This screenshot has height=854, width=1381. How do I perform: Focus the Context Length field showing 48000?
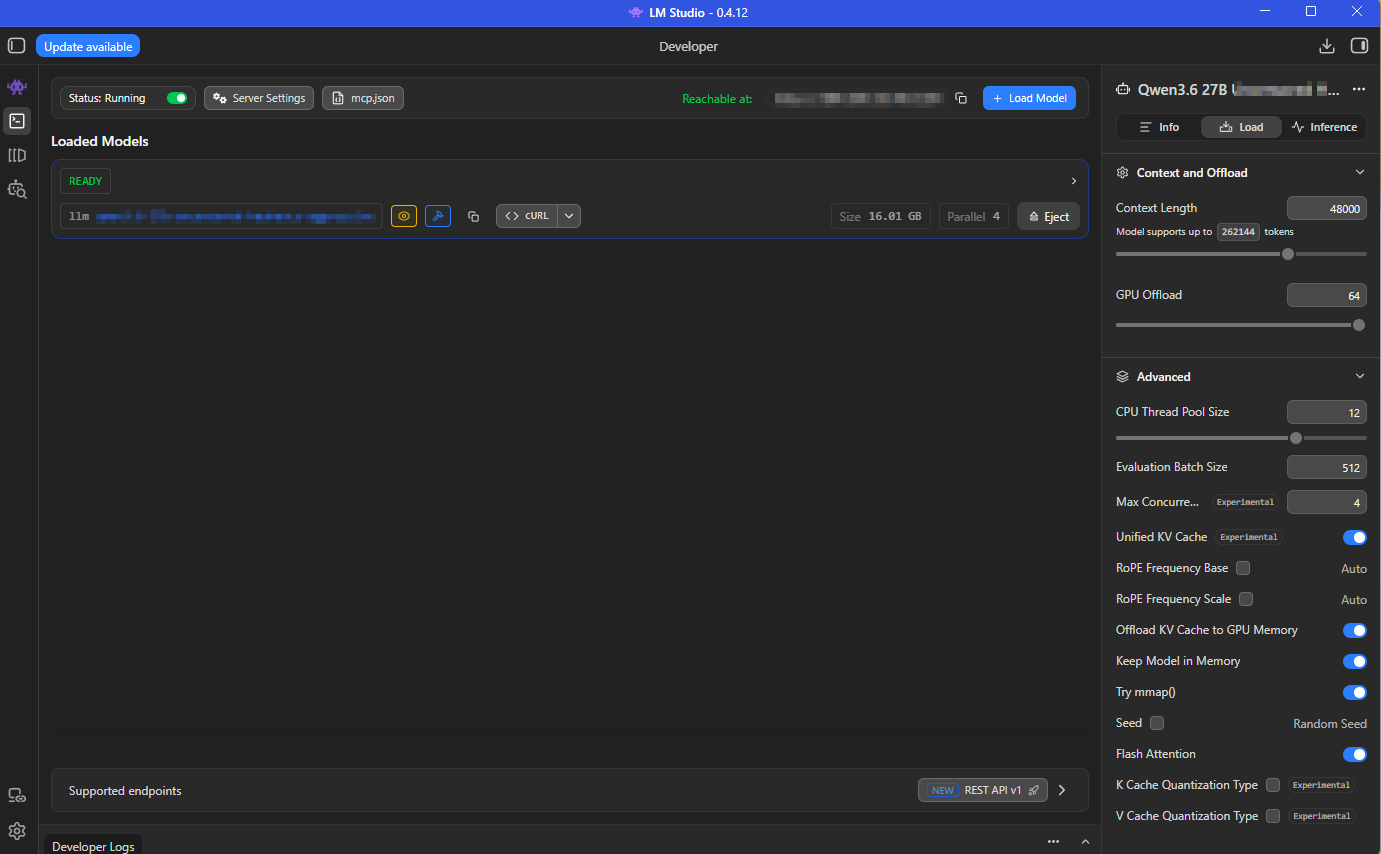coord(1326,208)
